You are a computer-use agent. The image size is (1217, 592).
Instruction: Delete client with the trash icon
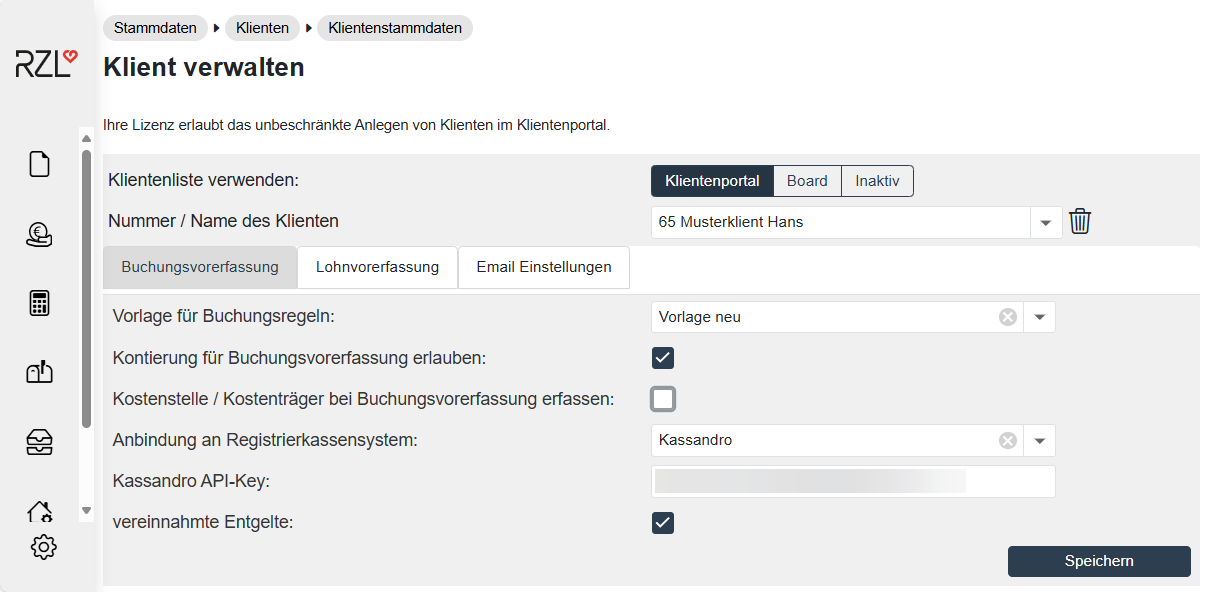[1079, 222]
